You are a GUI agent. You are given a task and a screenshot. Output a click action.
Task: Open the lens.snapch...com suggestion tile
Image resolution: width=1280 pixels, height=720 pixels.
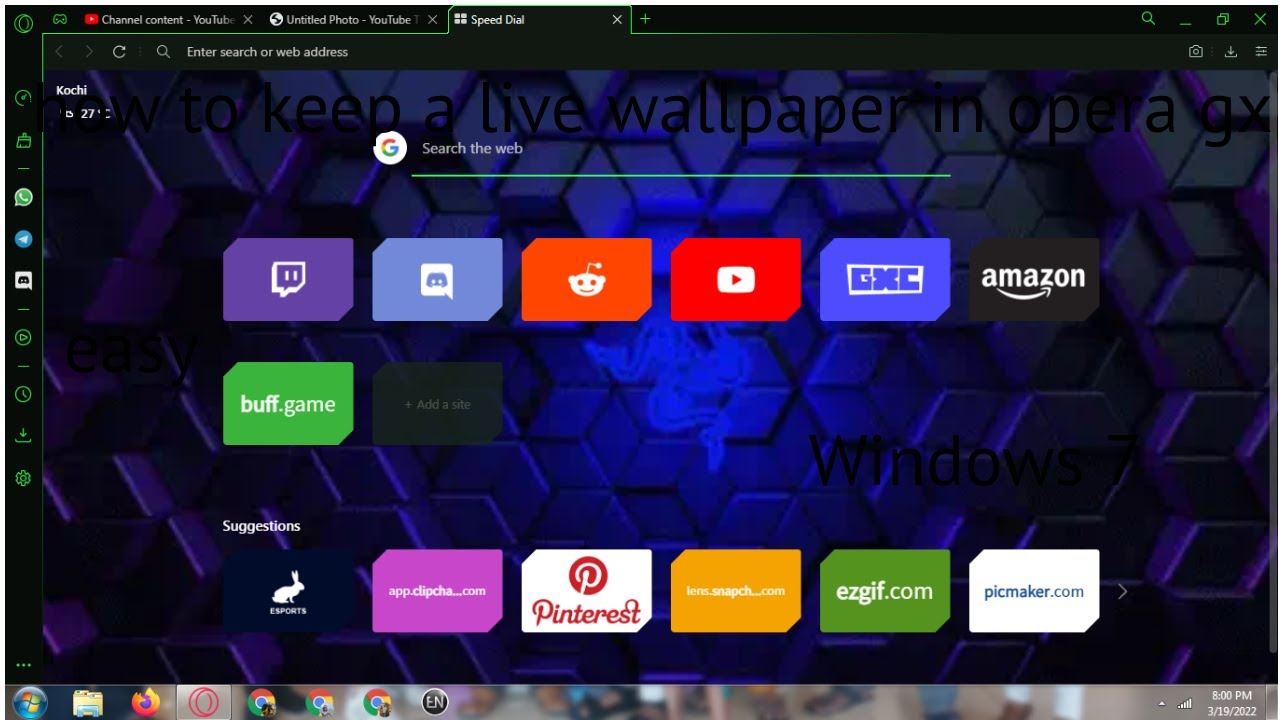(x=735, y=591)
